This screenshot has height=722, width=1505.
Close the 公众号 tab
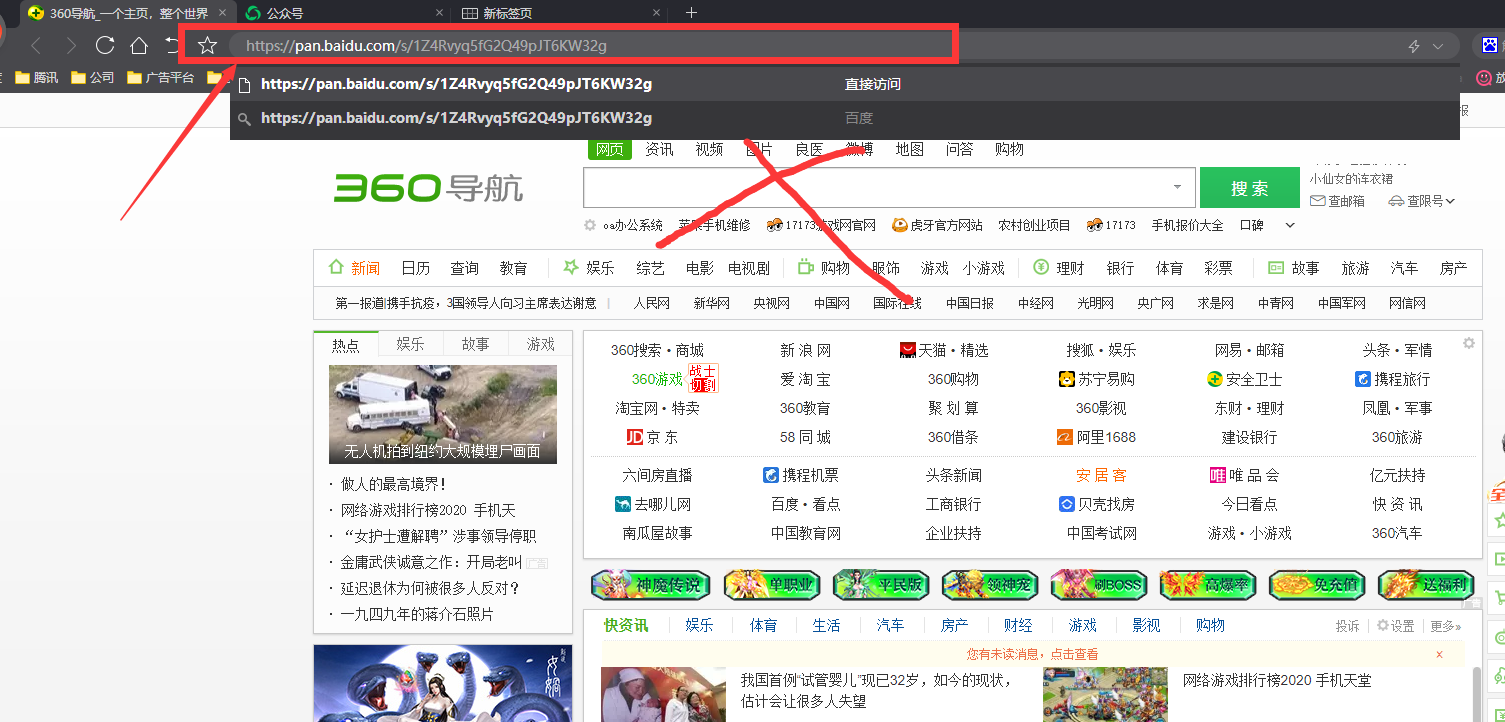pyautogui.click(x=438, y=13)
